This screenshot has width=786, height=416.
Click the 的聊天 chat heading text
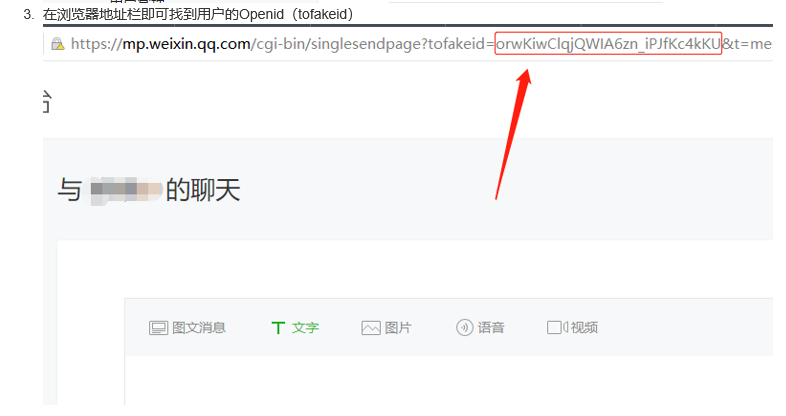(203, 190)
